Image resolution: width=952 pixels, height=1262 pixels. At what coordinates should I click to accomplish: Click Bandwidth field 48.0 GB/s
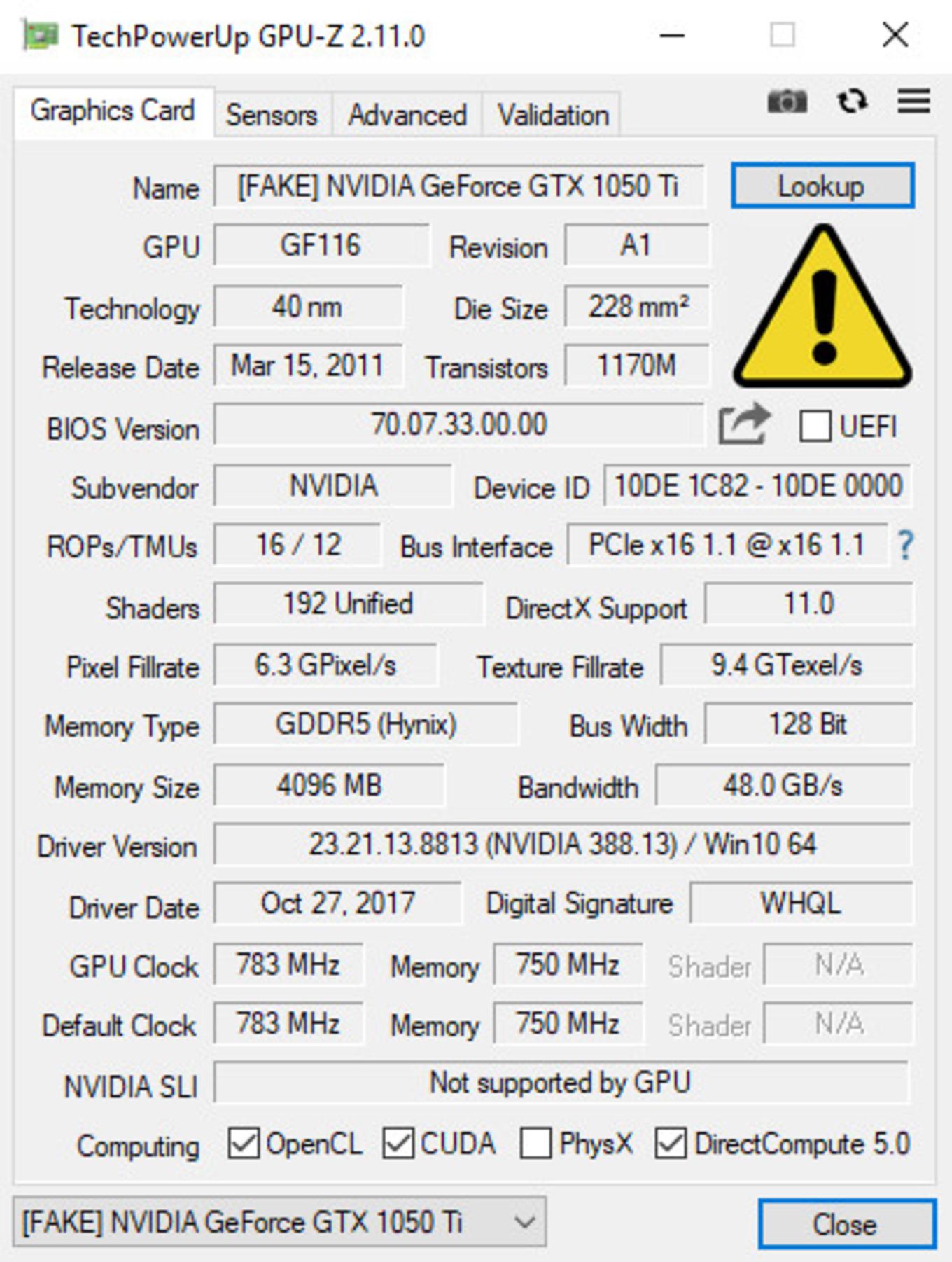(x=783, y=785)
